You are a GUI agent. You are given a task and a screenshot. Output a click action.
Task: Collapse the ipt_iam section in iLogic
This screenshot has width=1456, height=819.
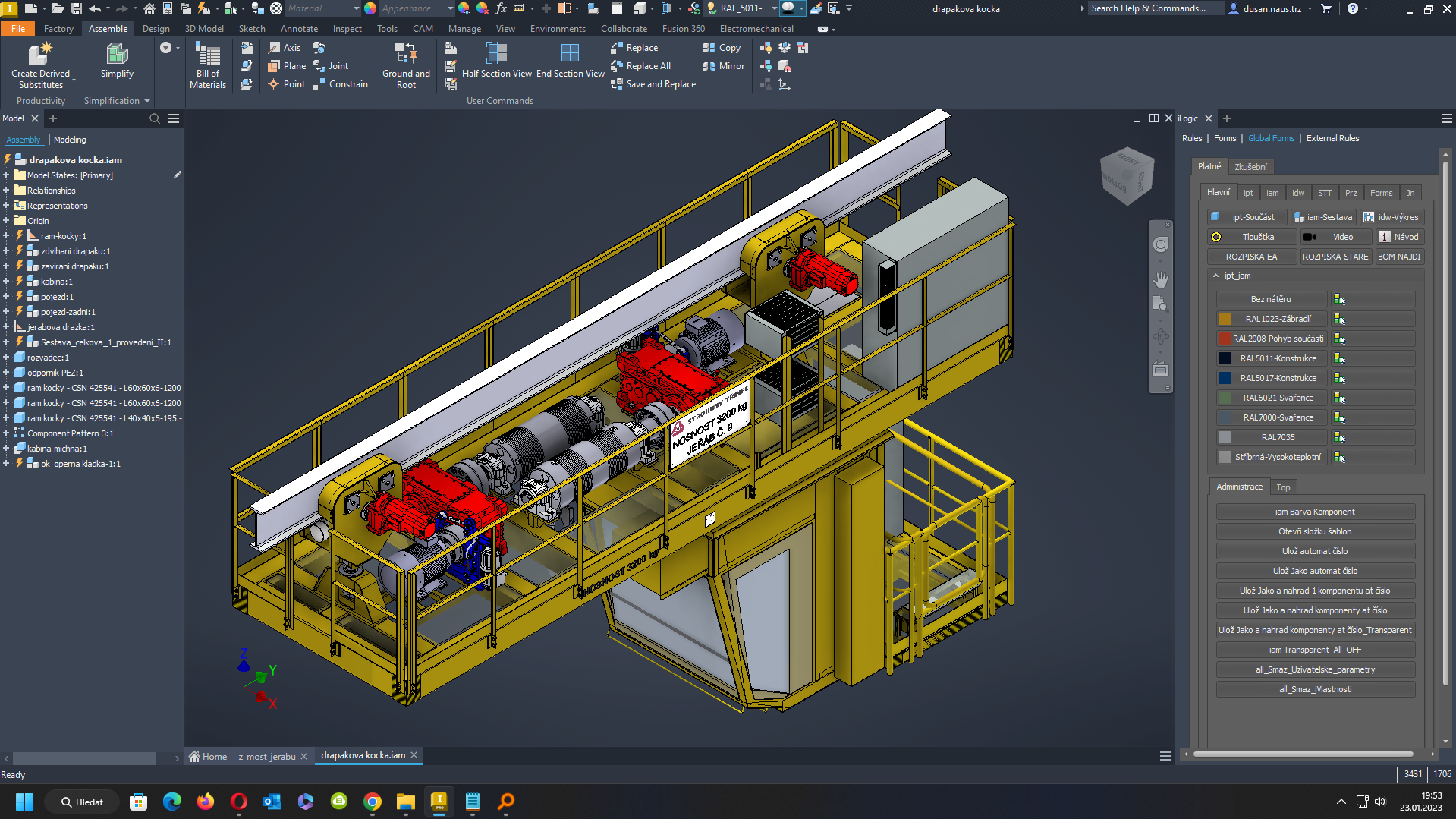pyautogui.click(x=1218, y=276)
